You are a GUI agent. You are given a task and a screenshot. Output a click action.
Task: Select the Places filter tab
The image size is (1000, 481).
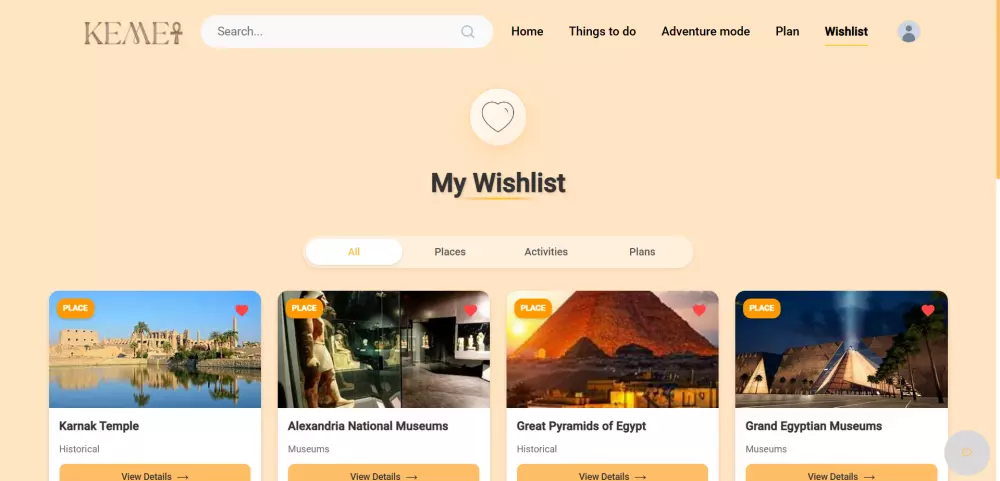click(x=450, y=252)
